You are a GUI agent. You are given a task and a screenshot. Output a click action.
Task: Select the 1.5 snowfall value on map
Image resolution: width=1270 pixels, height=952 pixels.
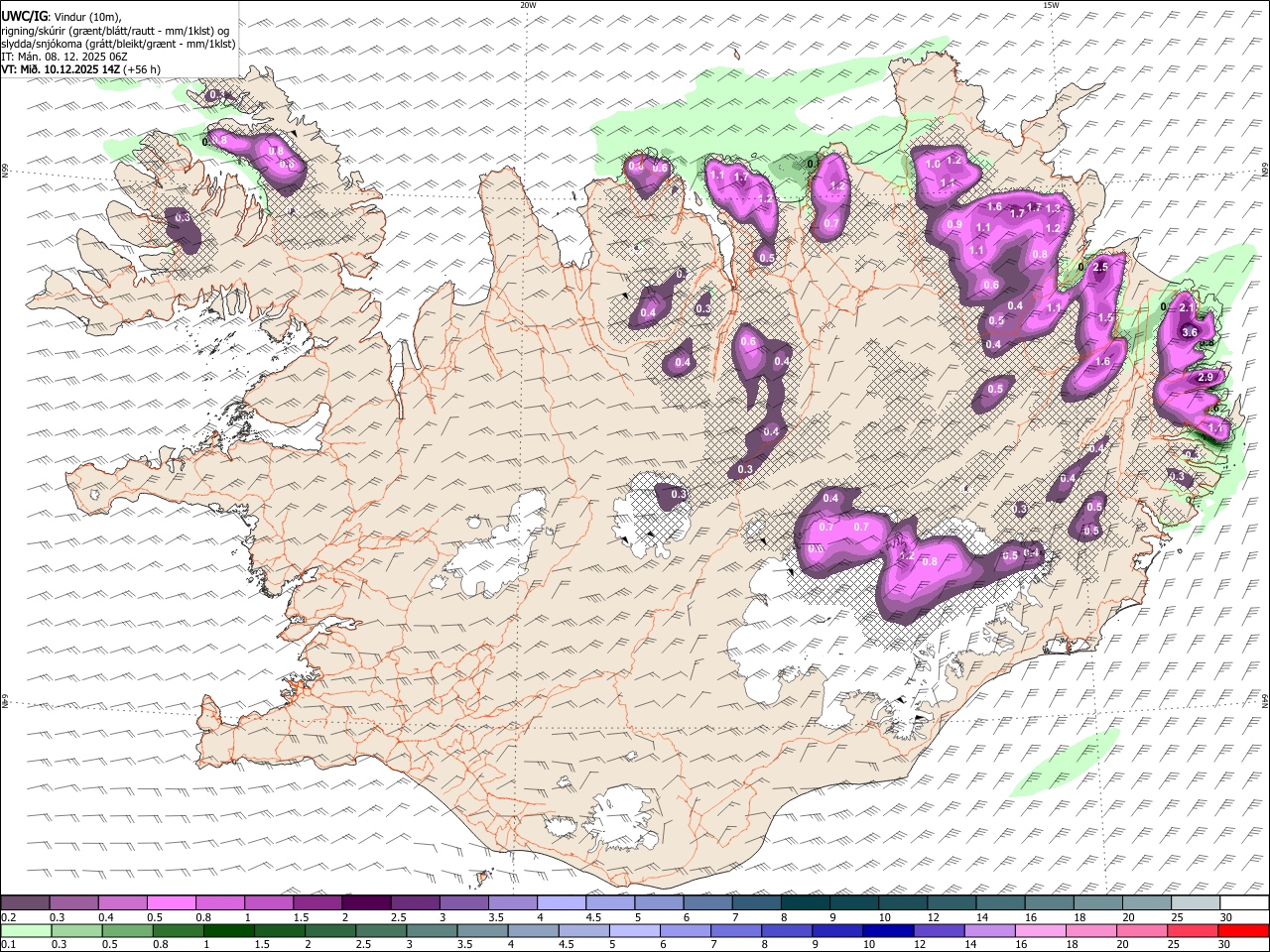click(1105, 317)
